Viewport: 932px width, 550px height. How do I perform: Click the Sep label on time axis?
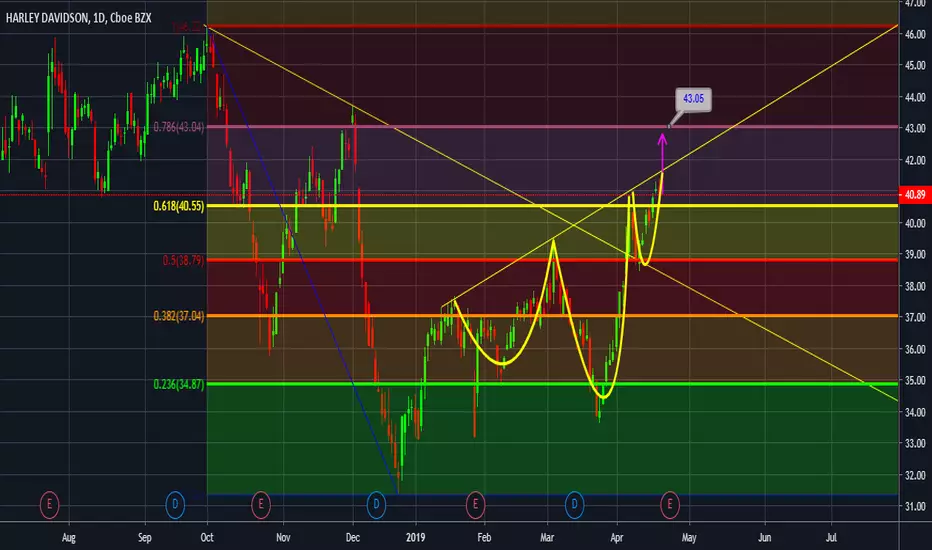pyautogui.click(x=144, y=538)
